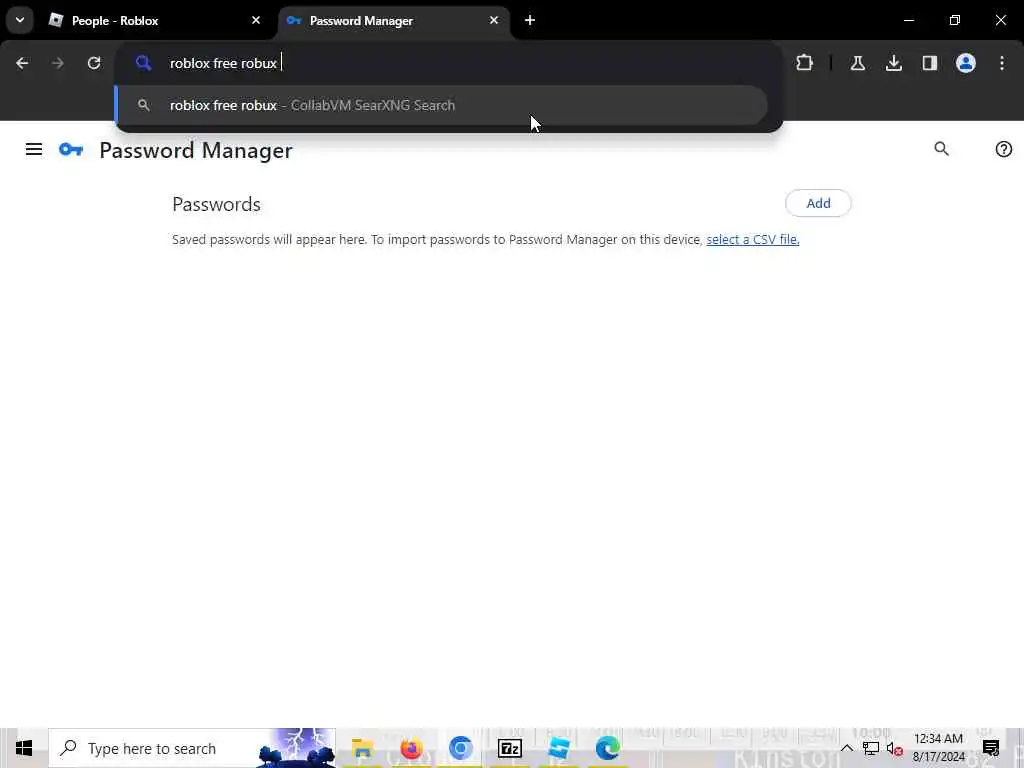Click the Passwords heading
The width and height of the screenshot is (1024, 768).
click(216, 204)
